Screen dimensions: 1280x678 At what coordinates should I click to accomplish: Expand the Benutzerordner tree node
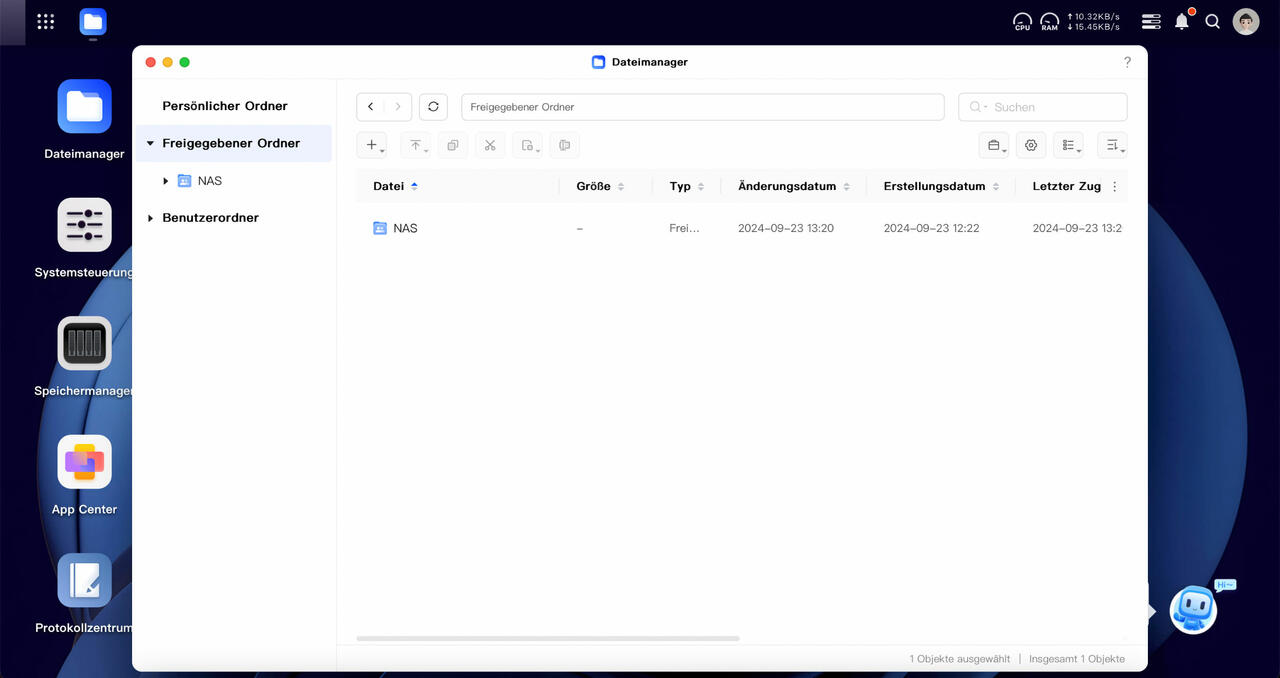pyautogui.click(x=150, y=218)
